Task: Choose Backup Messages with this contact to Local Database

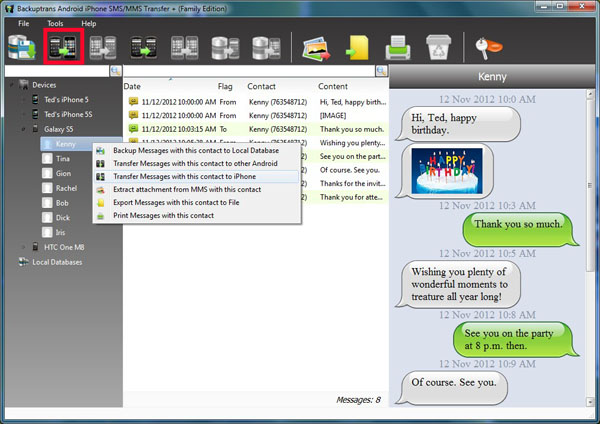Action: pyautogui.click(x=196, y=150)
